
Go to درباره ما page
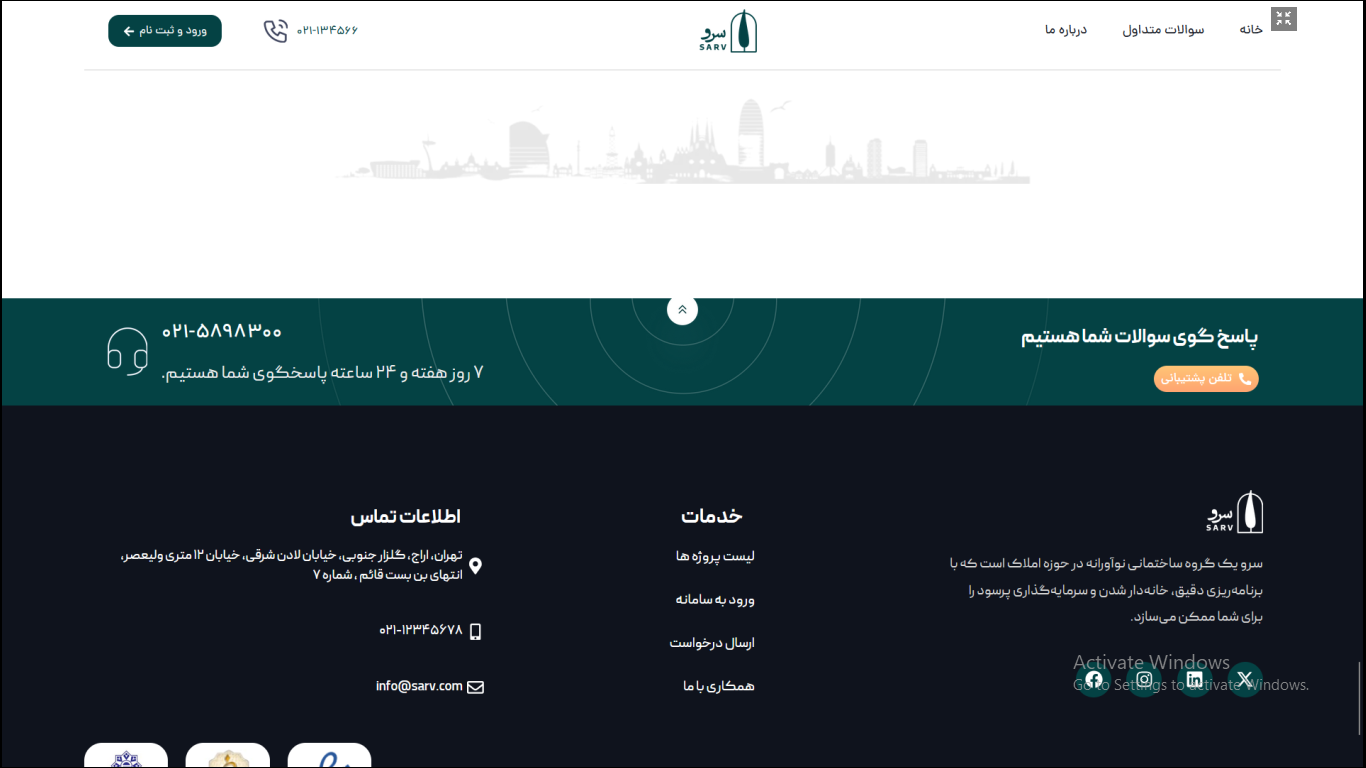point(1066,30)
